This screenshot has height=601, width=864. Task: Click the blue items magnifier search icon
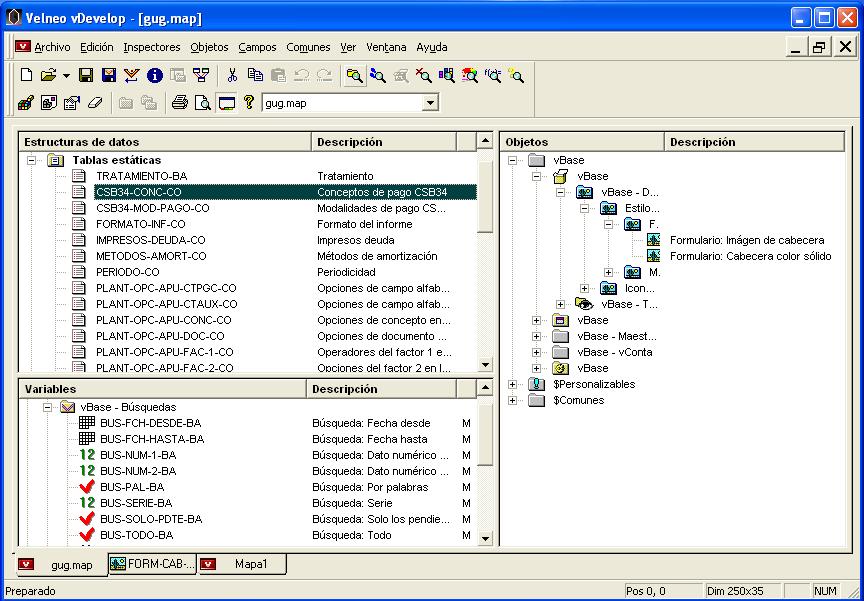tap(377, 75)
